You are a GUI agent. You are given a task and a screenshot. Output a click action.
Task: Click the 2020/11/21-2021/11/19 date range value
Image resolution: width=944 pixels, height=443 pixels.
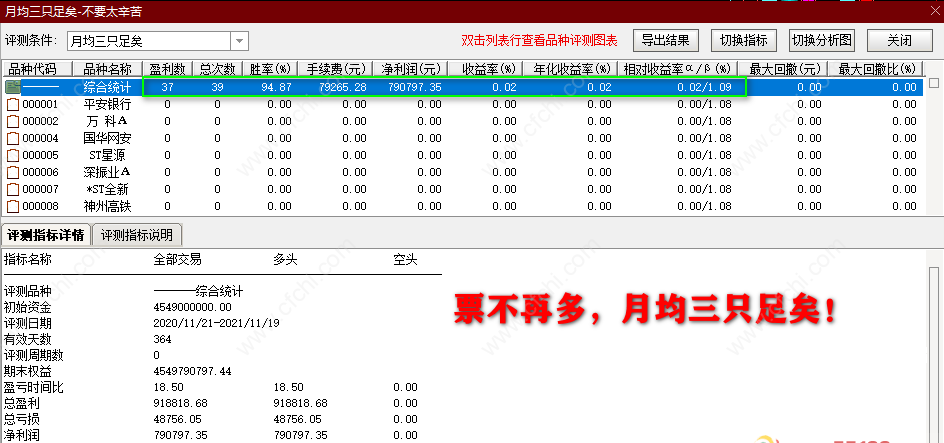tap(217, 323)
